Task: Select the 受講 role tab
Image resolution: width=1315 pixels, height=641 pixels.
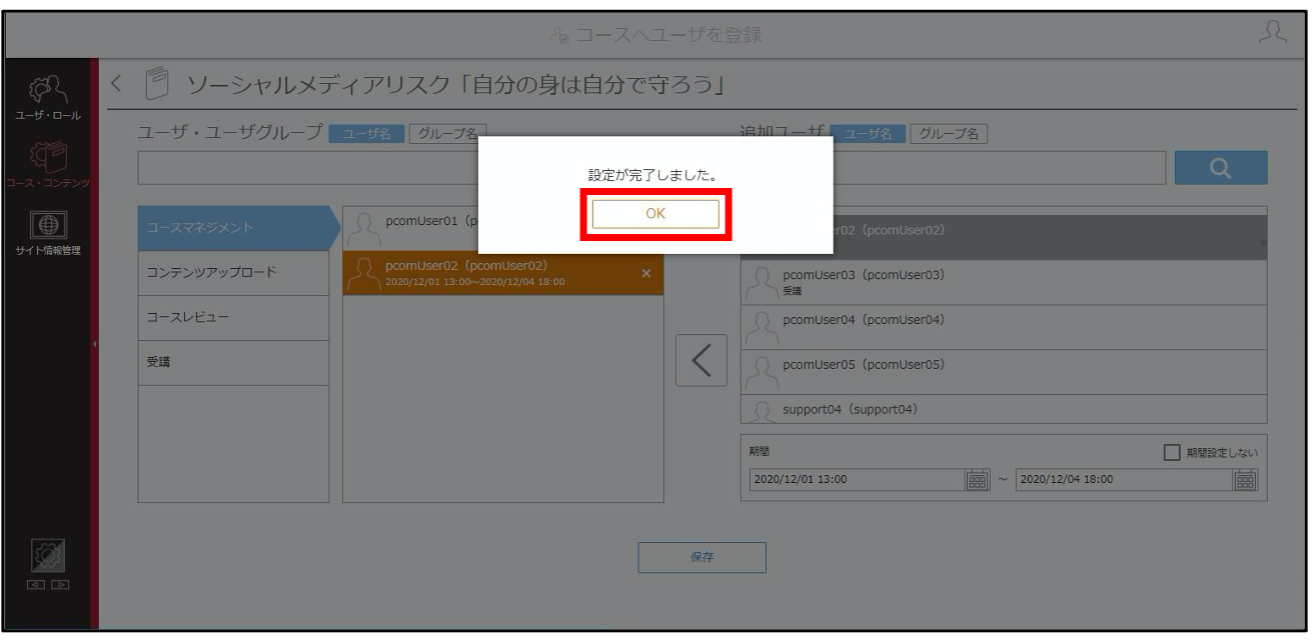Action: [233, 363]
